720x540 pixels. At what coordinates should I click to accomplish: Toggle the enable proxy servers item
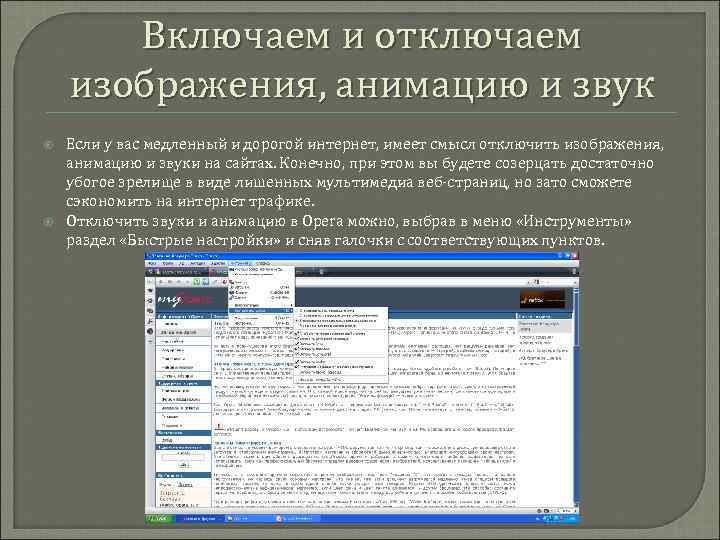pos(341,372)
